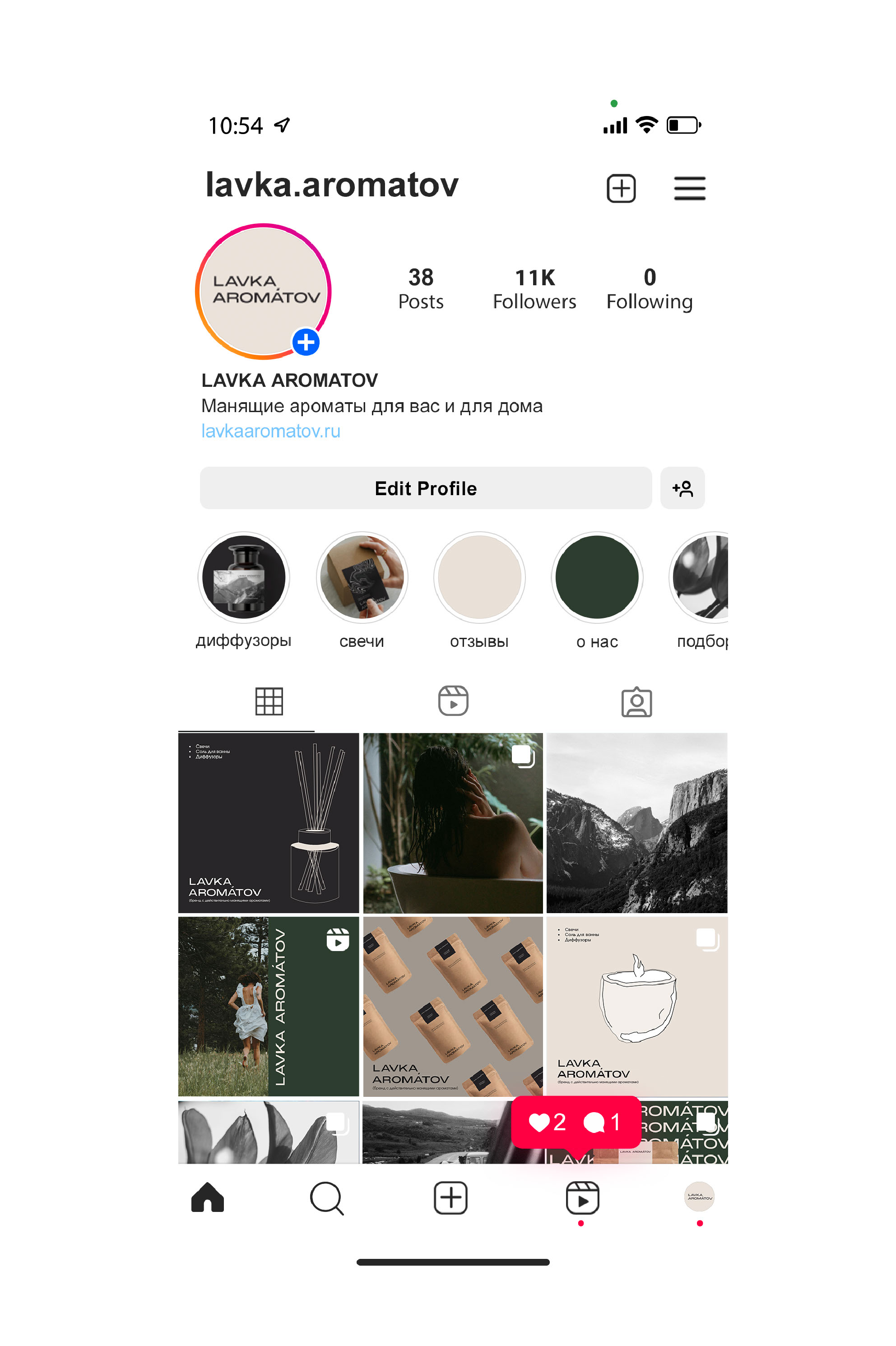Switch to the tagged photos tab

[x=636, y=701]
